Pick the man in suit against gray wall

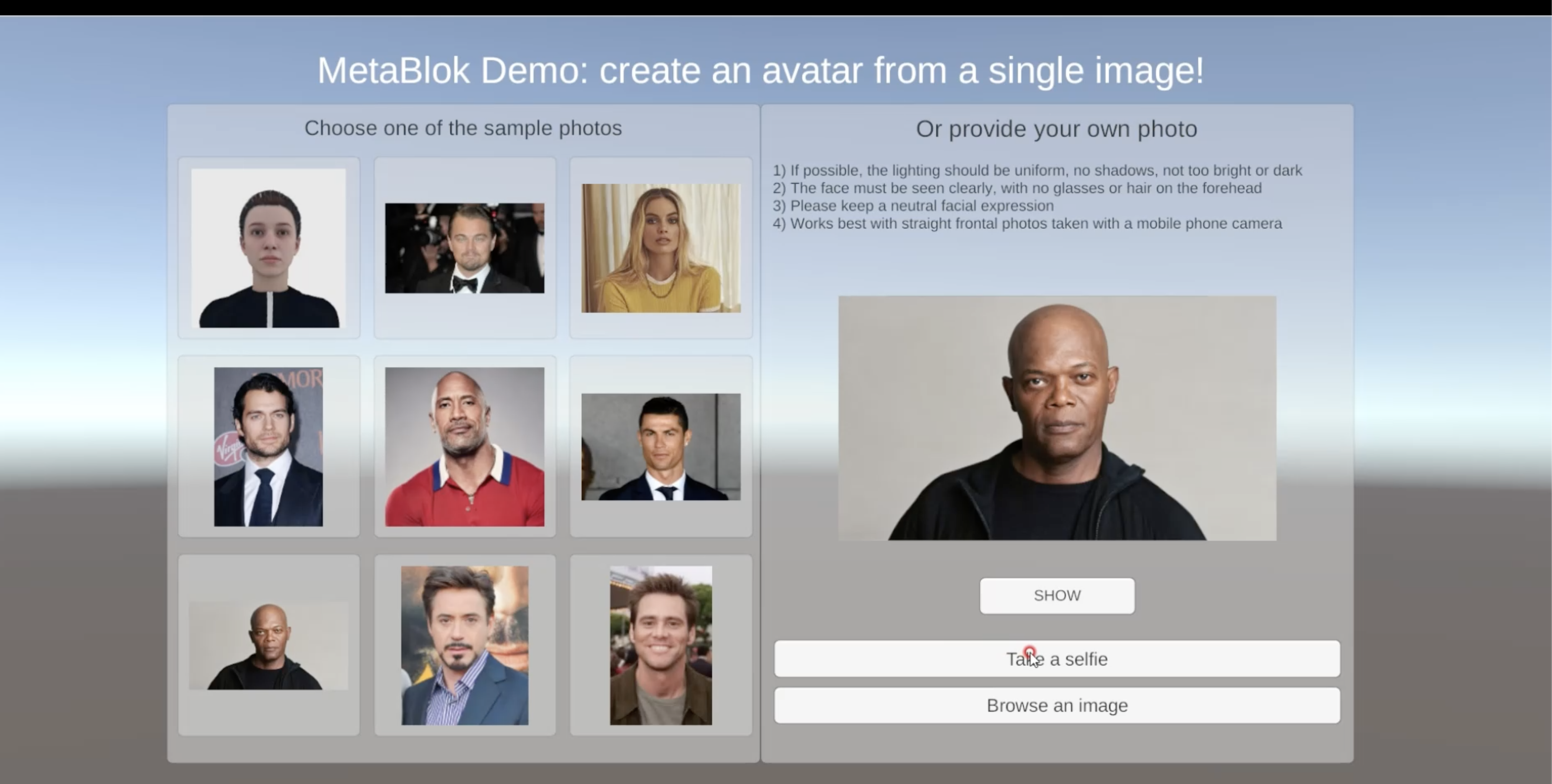click(x=661, y=447)
